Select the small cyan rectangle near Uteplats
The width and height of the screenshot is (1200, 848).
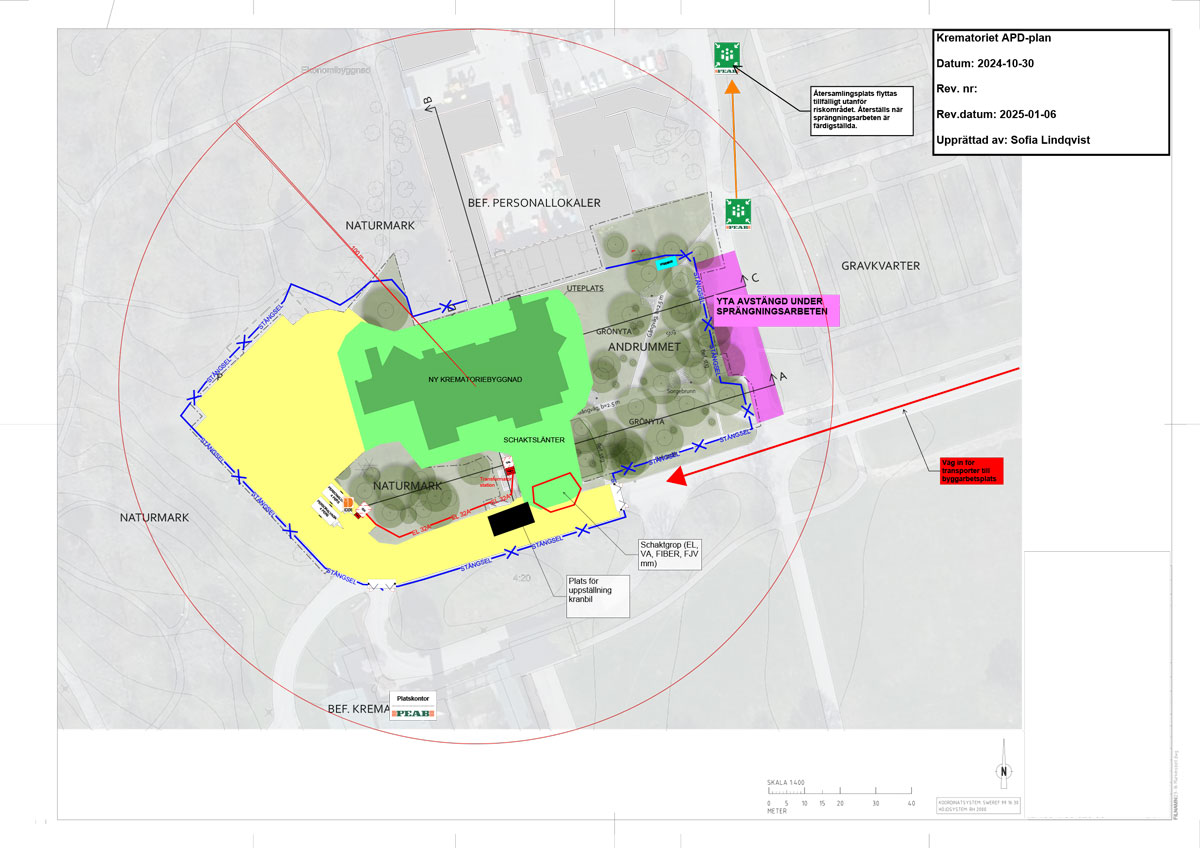(667, 263)
